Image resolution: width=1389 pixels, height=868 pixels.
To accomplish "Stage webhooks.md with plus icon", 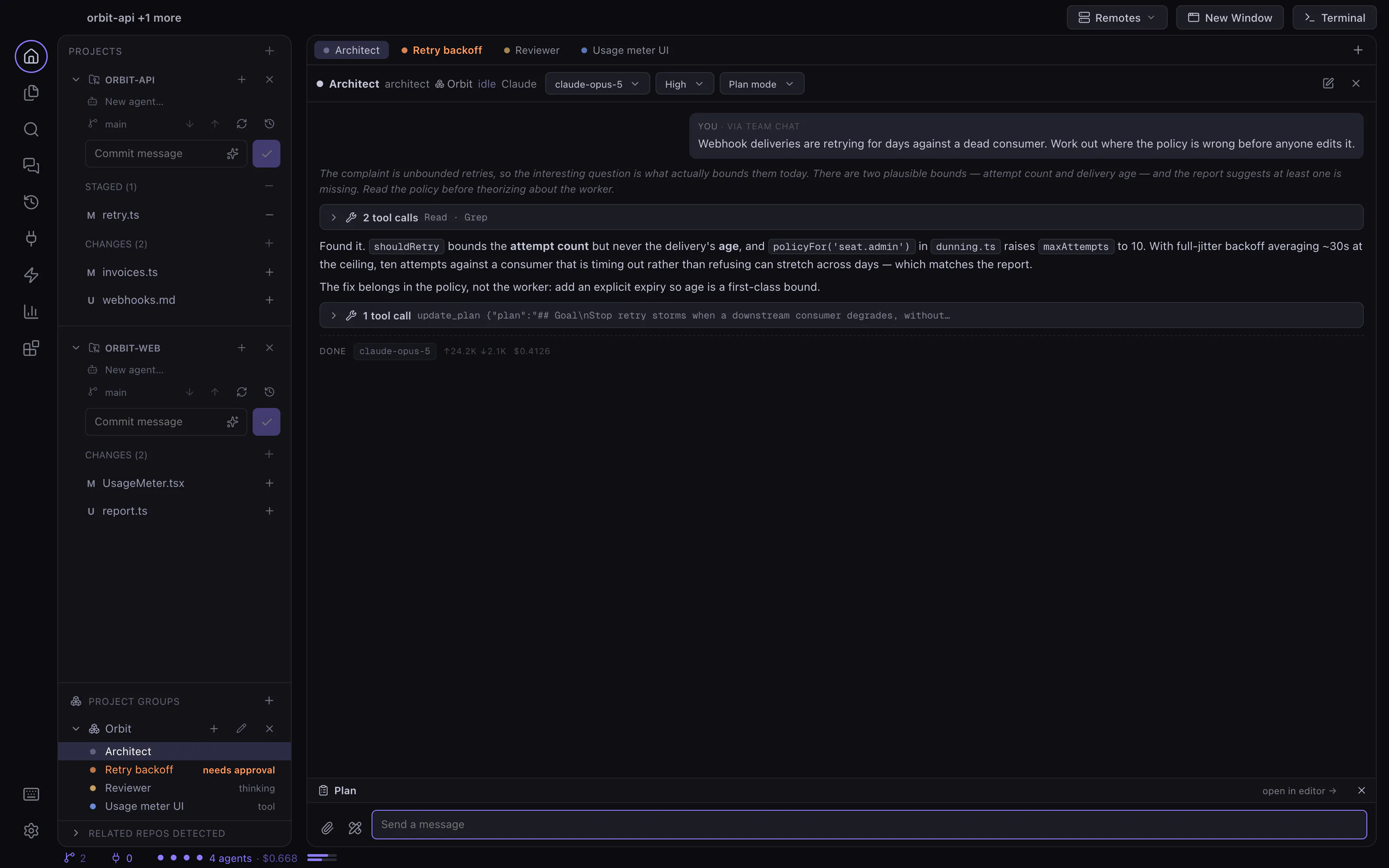I will [x=269, y=299].
